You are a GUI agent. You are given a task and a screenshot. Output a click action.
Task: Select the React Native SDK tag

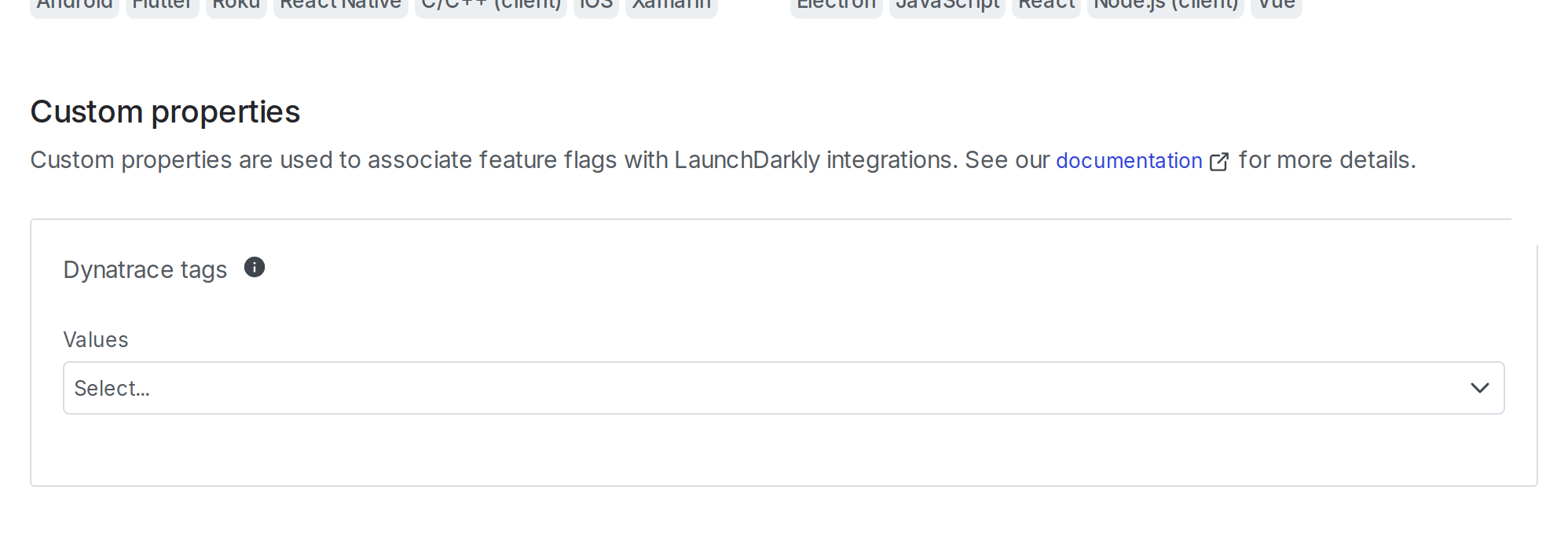pos(339,5)
